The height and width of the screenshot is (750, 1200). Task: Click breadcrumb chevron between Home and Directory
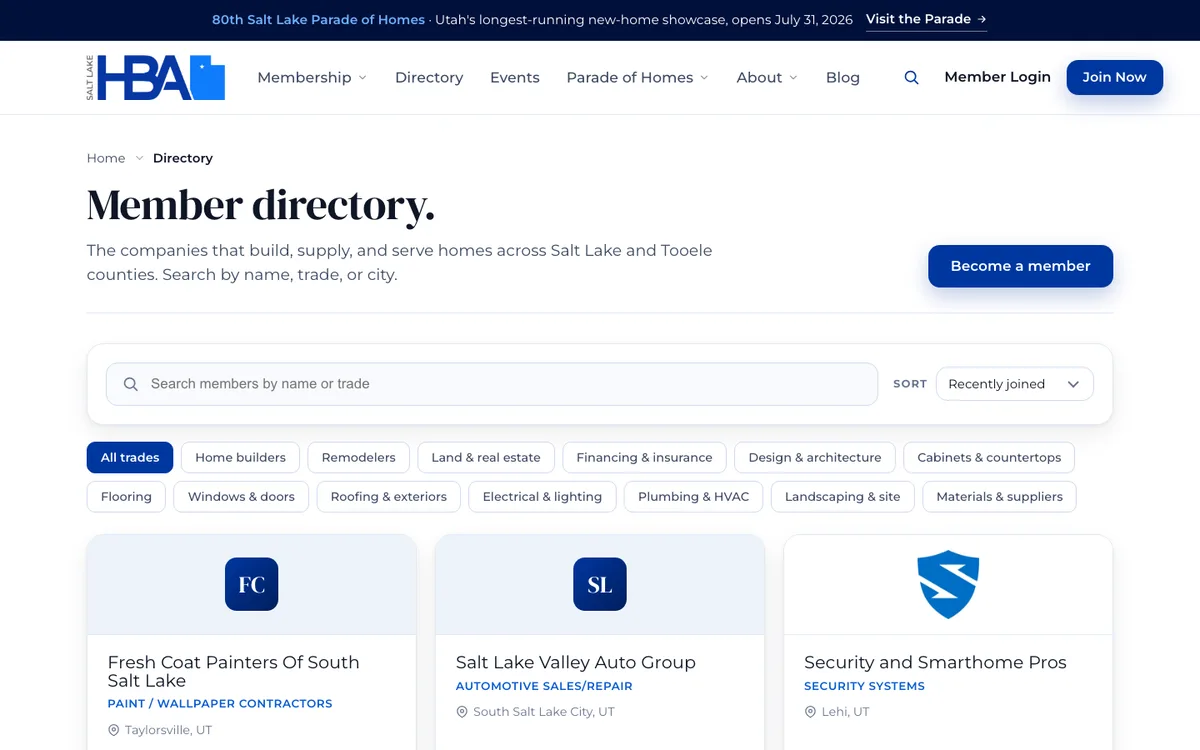point(139,158)
